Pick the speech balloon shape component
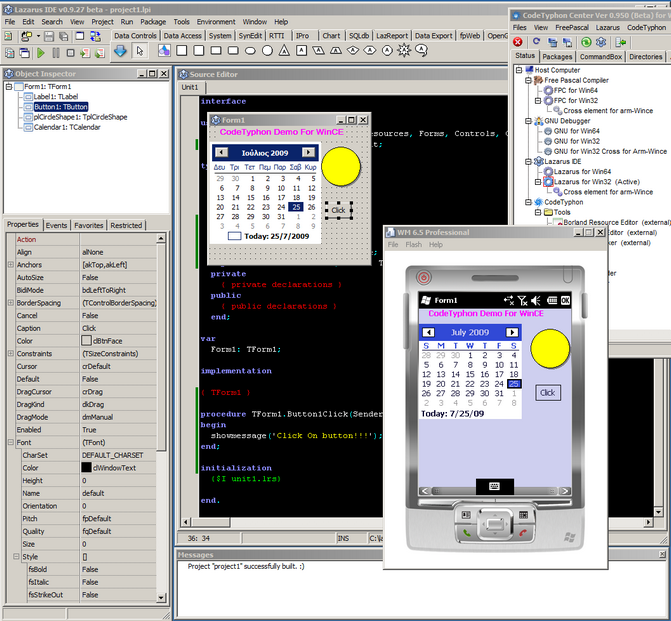Viewport: 671px width, 621px height. (422, 51)
